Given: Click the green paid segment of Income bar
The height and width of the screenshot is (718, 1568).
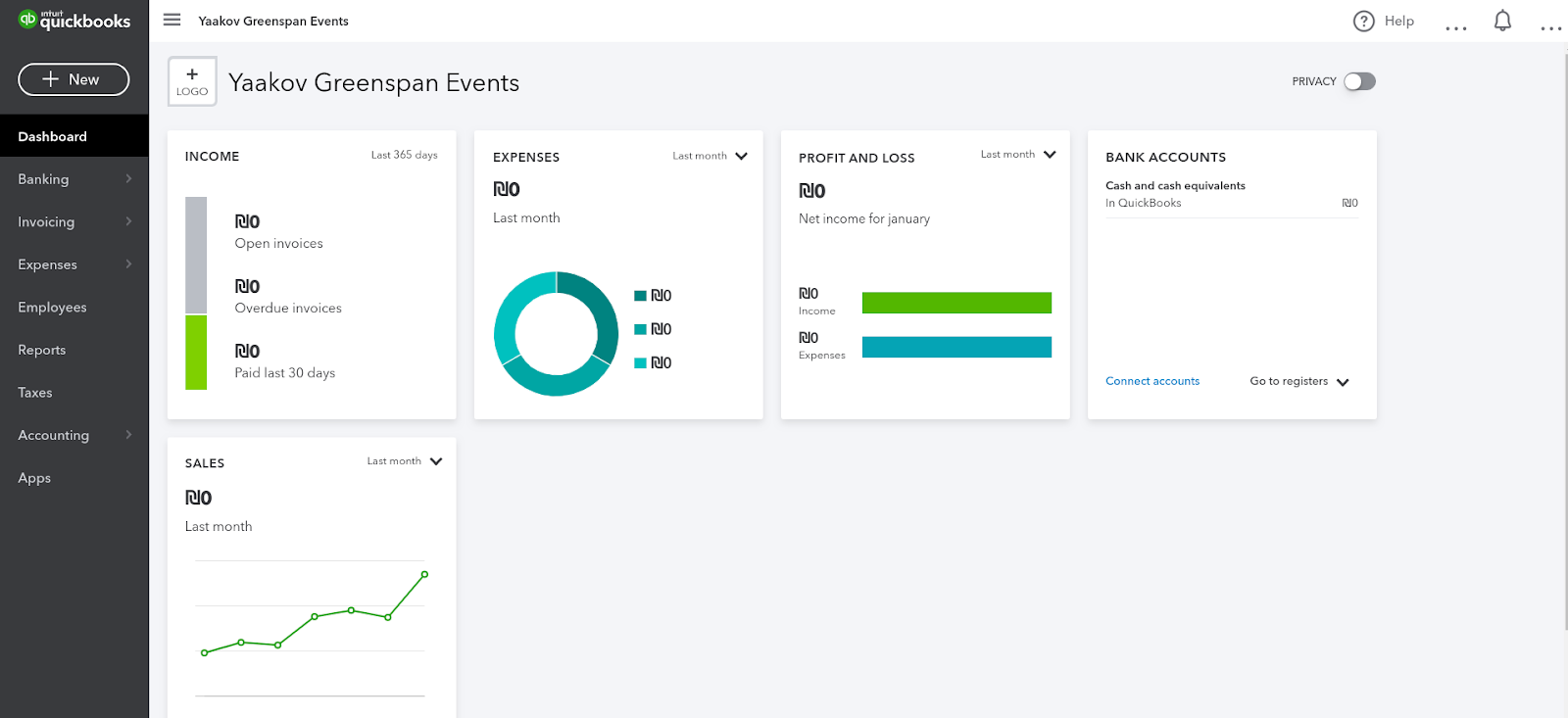Looking at the screenshot, I should pyautogui.click(x=196, y=353).
